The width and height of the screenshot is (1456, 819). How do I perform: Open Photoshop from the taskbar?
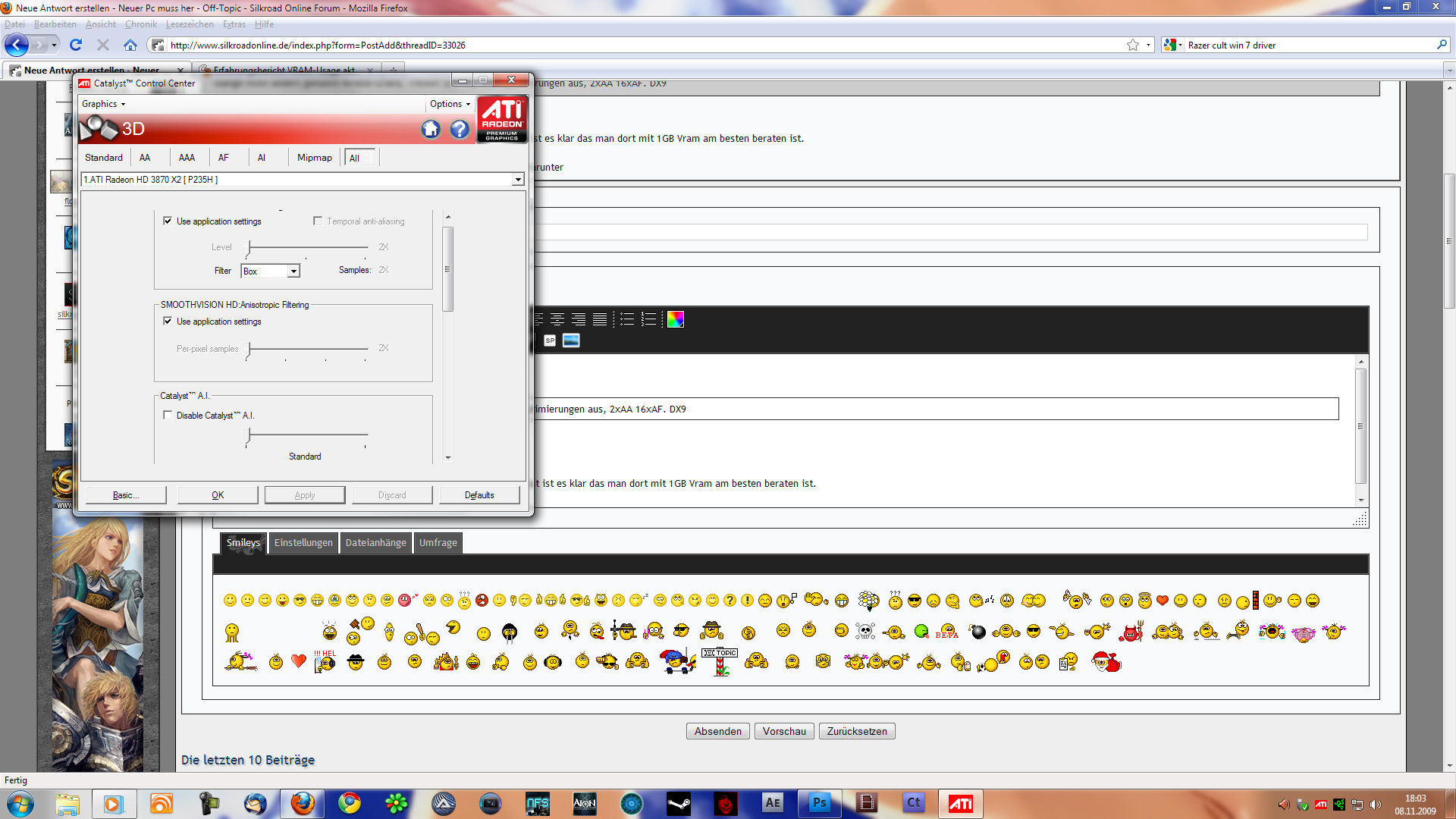click(820, 802)
